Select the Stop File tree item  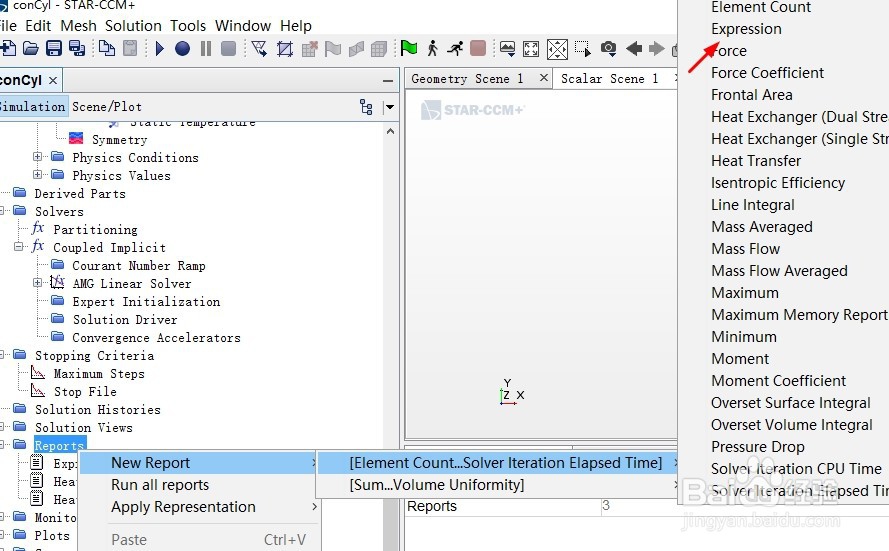pos(85,391)
